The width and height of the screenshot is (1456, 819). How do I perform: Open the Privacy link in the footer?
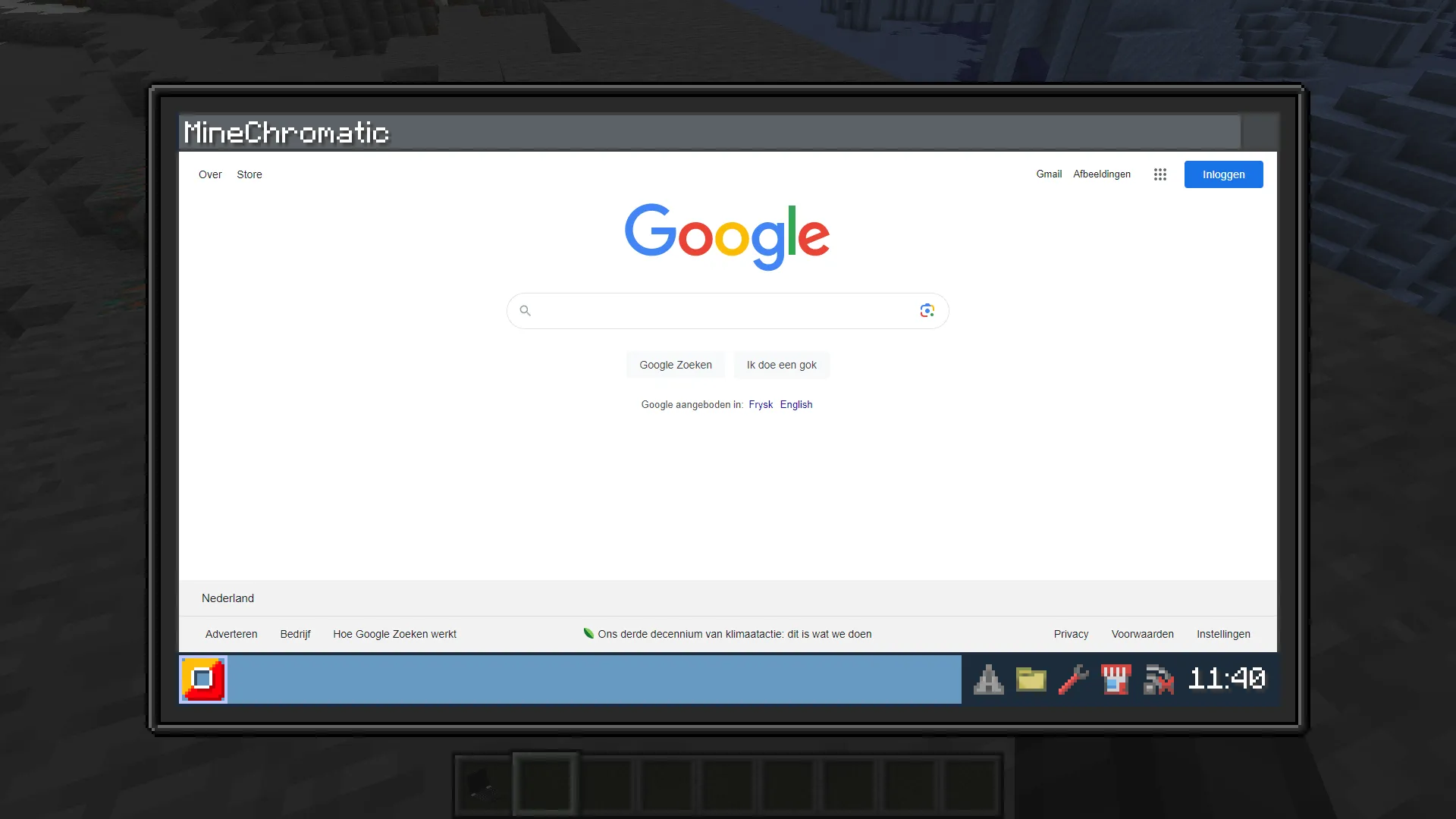(x=1070, y=634)
